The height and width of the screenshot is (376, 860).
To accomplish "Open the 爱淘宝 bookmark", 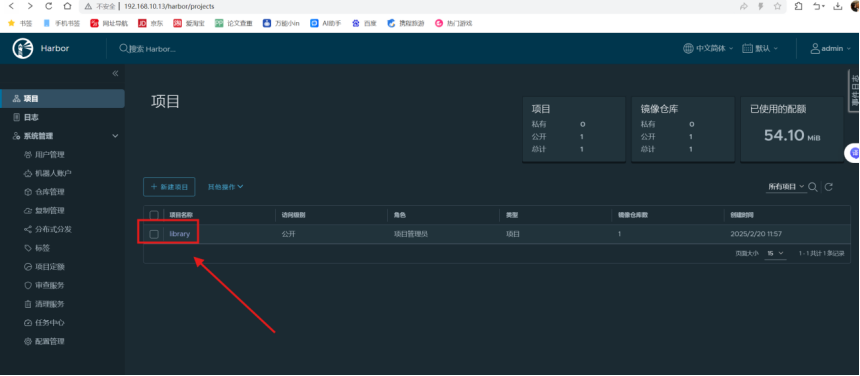I will coord(189,23).
